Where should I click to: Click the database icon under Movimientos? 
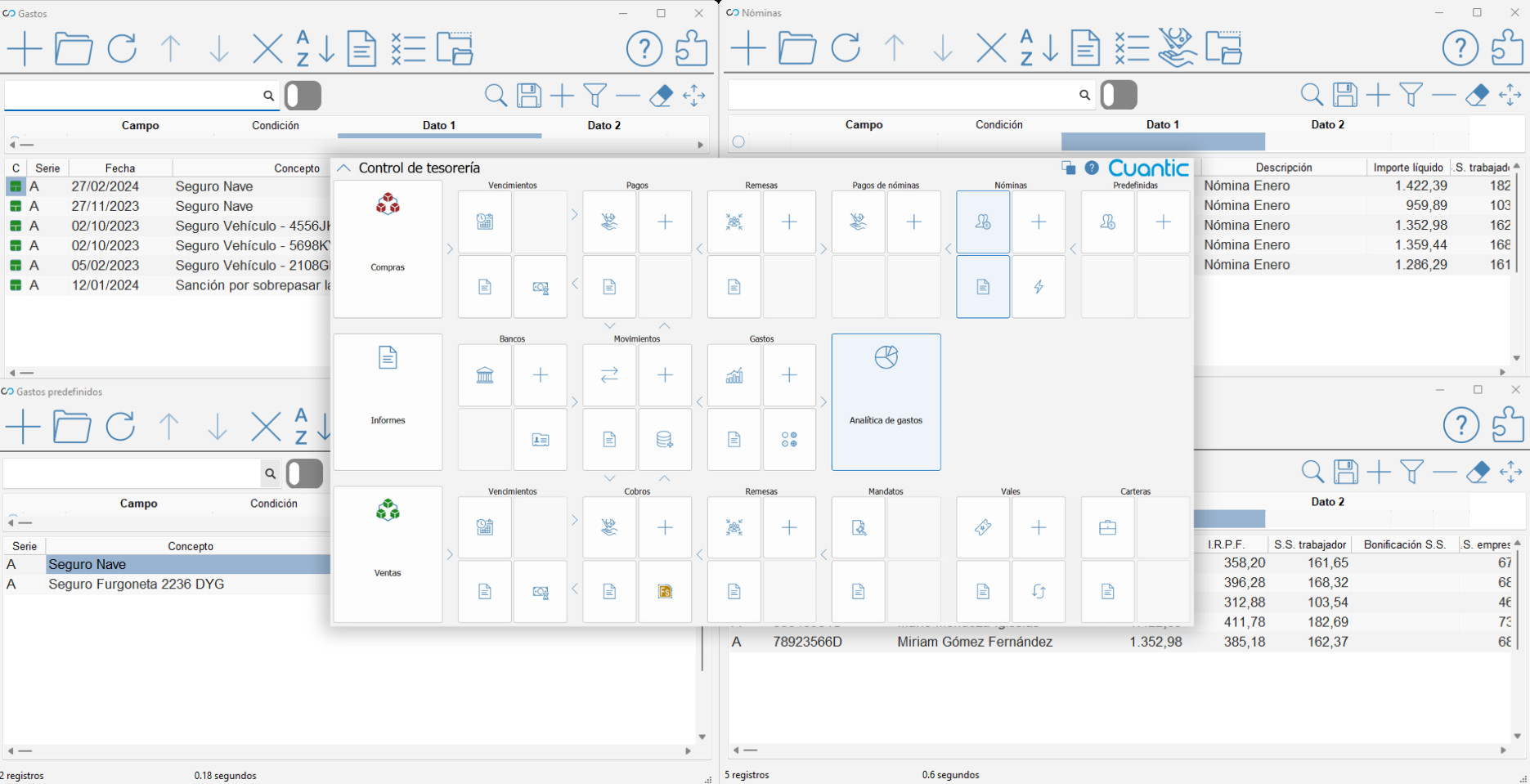665,440
